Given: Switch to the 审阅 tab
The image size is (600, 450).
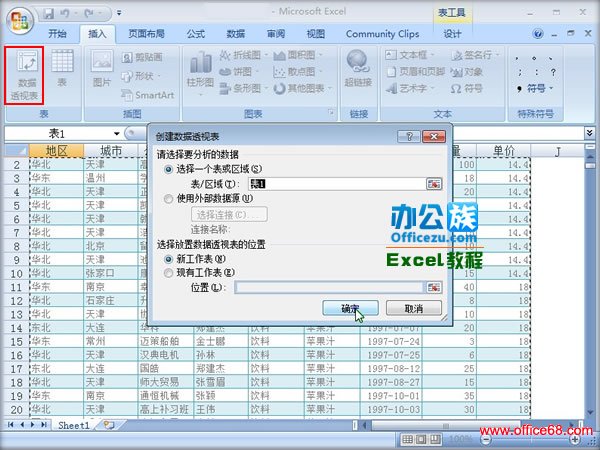Looking at the screenshot, I should coord(276,34).
